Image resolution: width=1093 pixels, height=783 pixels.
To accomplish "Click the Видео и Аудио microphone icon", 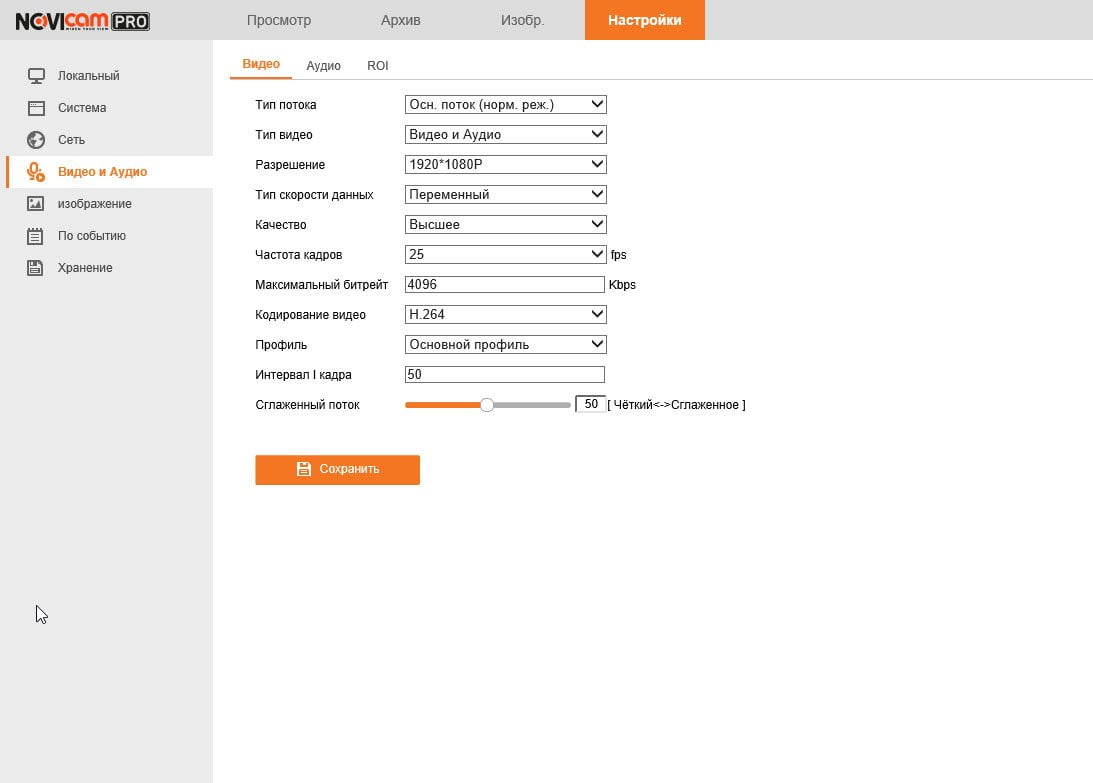I will 36,172.
